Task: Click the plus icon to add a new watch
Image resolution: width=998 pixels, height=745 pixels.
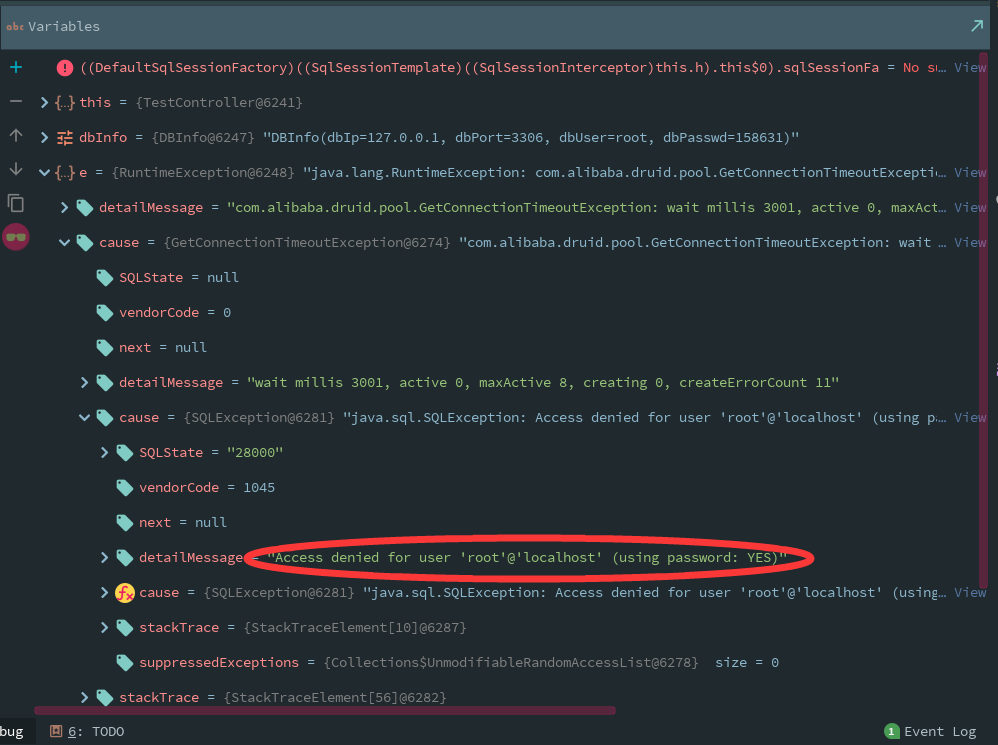Action: click(15, 67)
